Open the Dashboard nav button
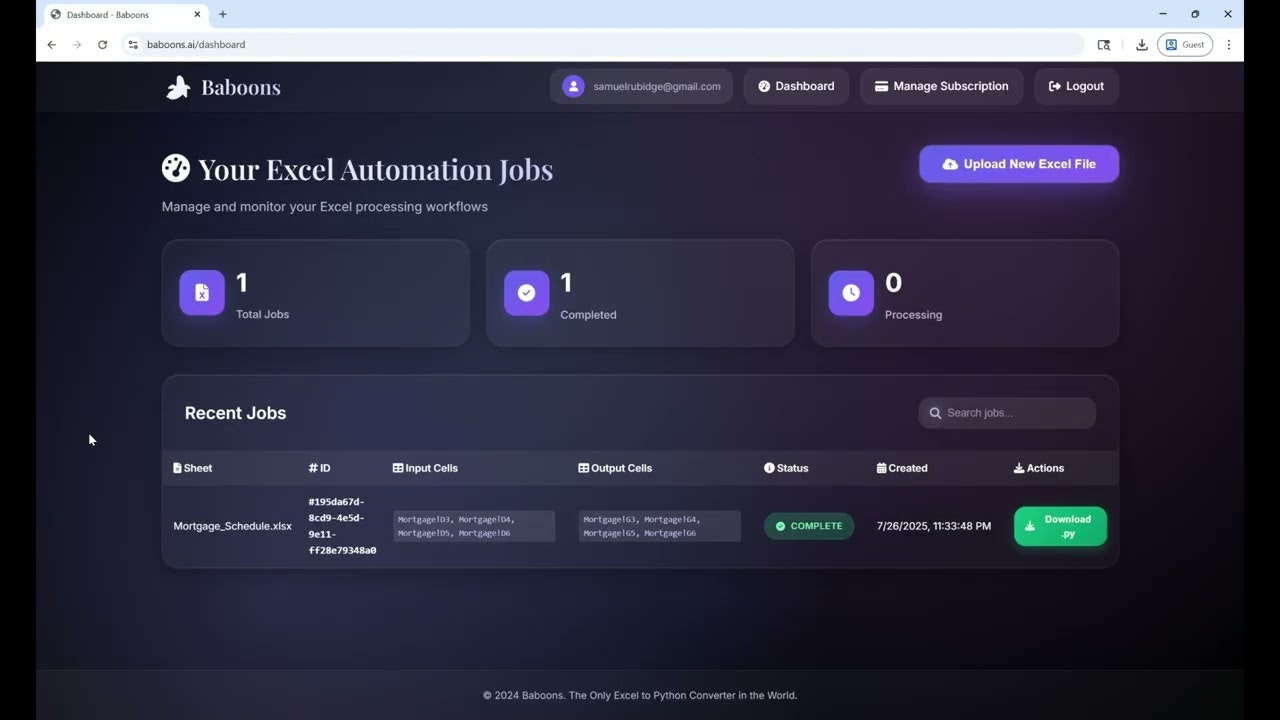Image resolution: width=1280 pixels, height=720 pixels. click(x=796, y=86)
